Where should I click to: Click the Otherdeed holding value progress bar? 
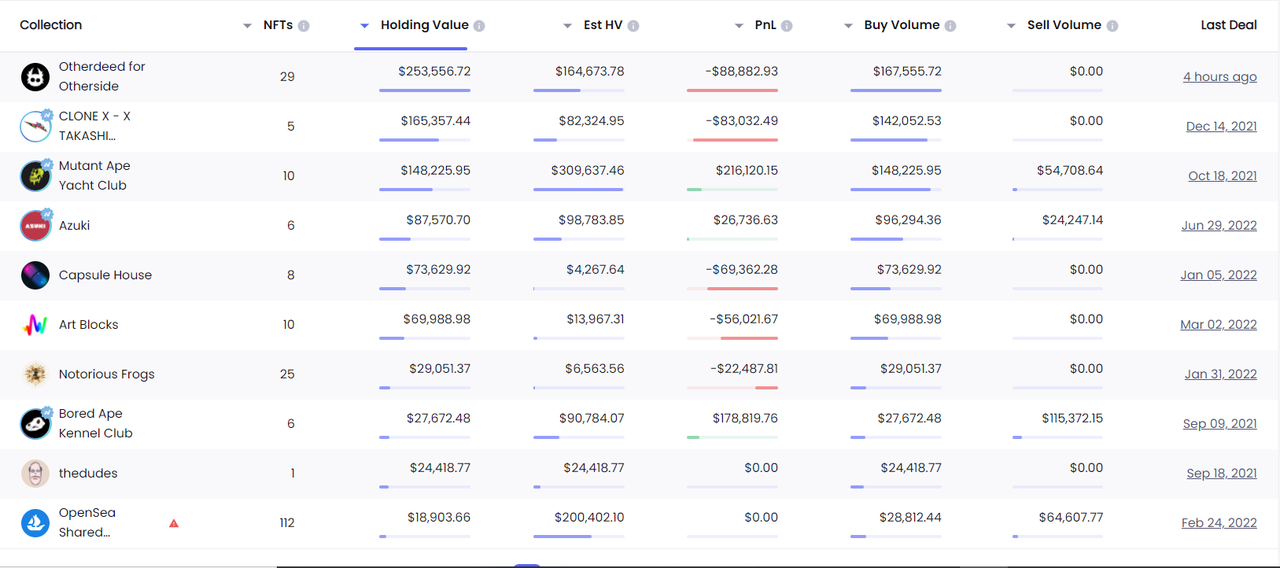pyautogui.click(x=424, y=91)
